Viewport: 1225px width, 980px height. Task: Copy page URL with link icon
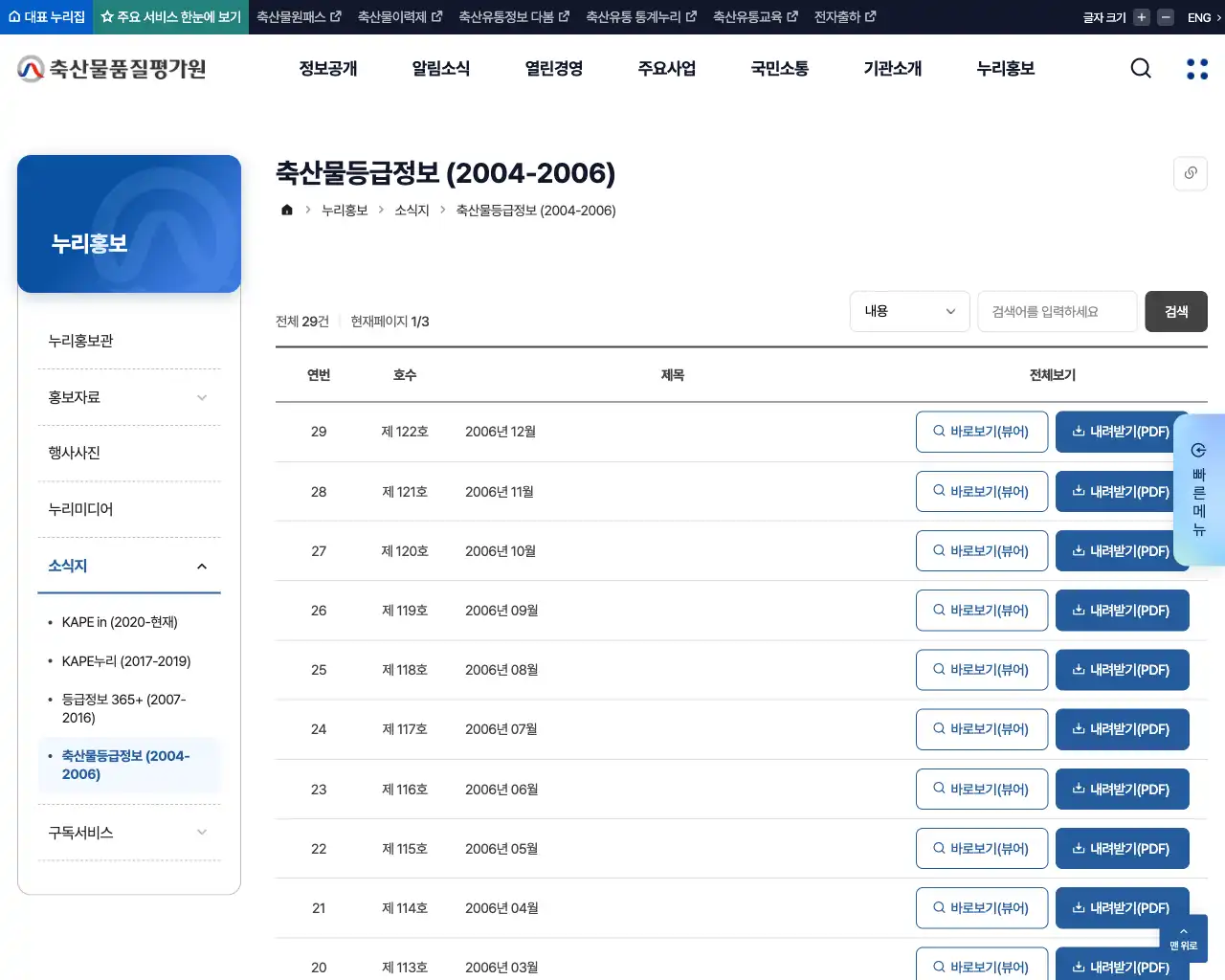(x=1191, y=173)
